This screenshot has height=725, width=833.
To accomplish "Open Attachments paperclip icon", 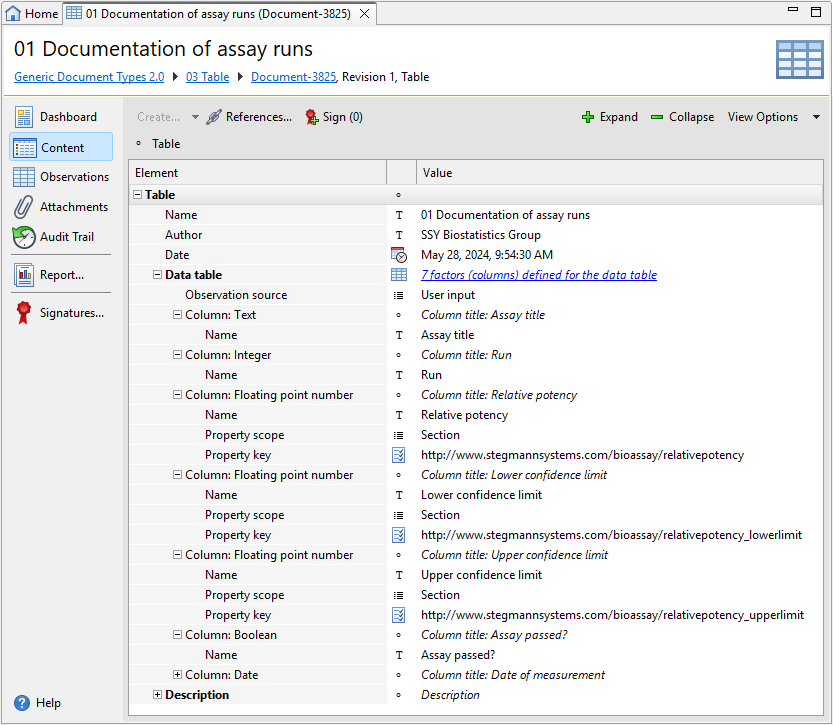I will click(x=23, y=207).
